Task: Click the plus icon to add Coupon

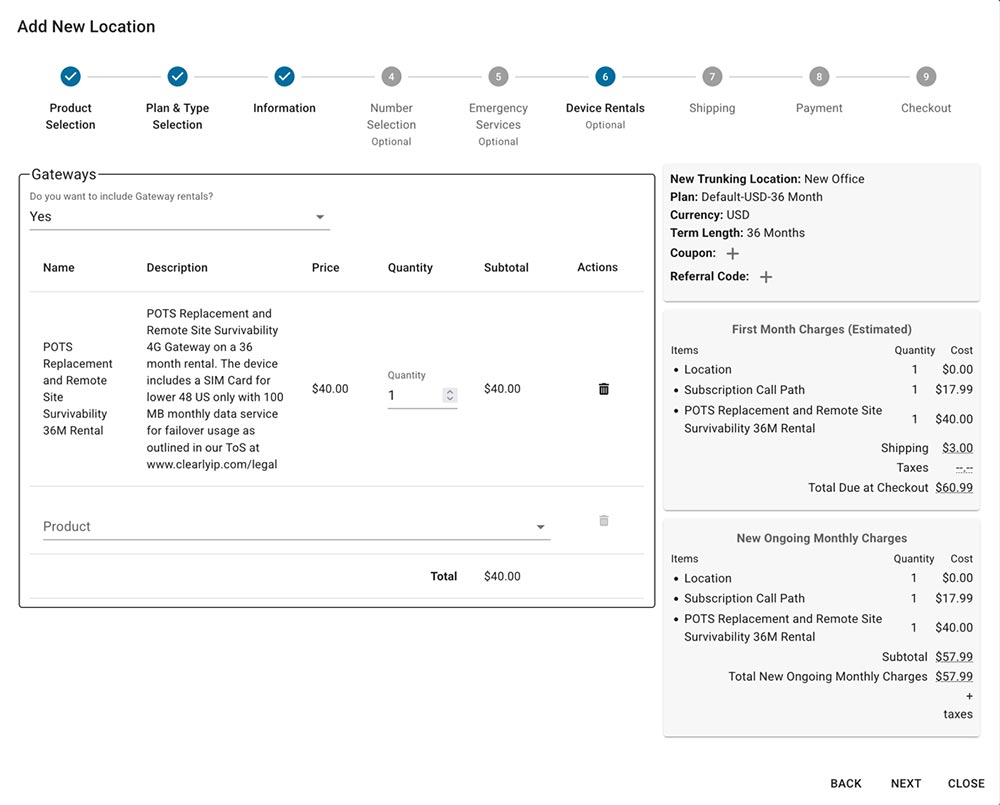Action: coord(732,254)
